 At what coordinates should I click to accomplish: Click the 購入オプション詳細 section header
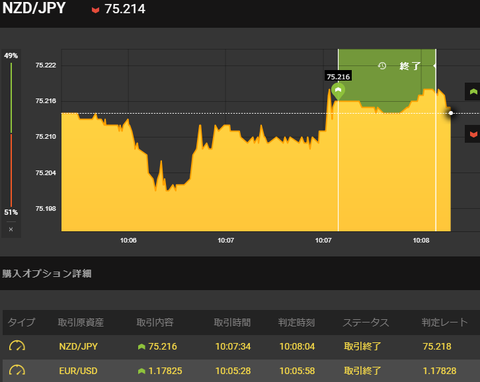click(47, 274)
